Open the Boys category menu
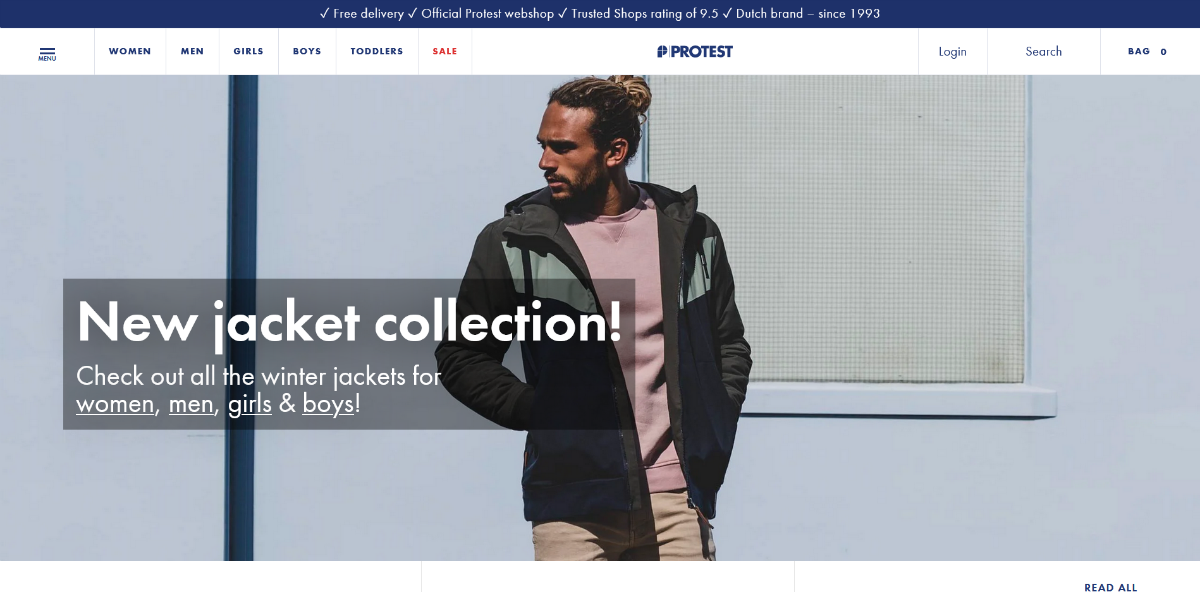 307,51
